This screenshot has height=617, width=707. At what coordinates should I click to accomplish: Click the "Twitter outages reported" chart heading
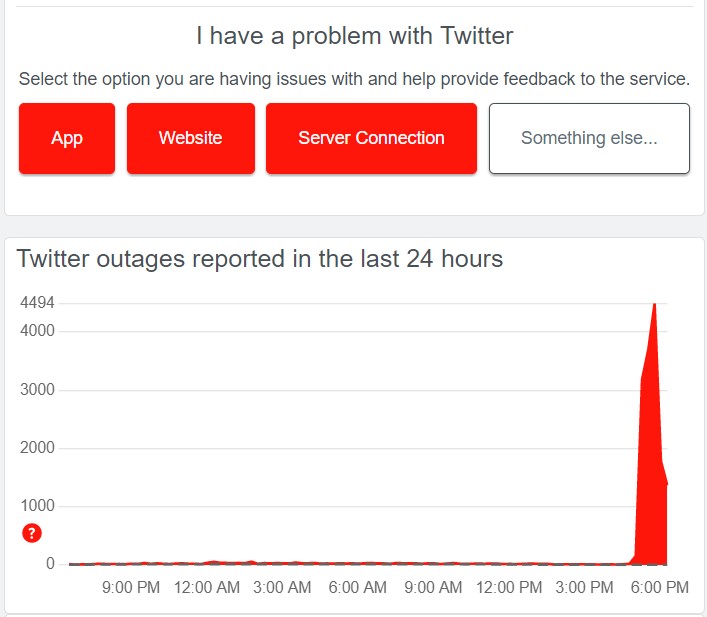click(260, 259)
